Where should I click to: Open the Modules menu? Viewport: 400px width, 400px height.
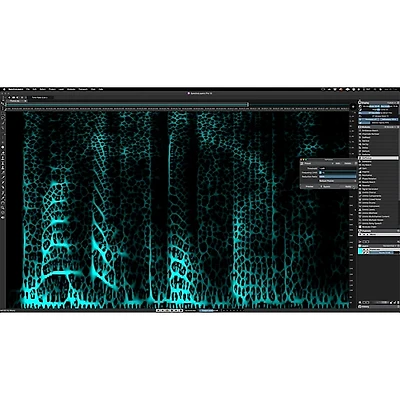click(71, 89)
